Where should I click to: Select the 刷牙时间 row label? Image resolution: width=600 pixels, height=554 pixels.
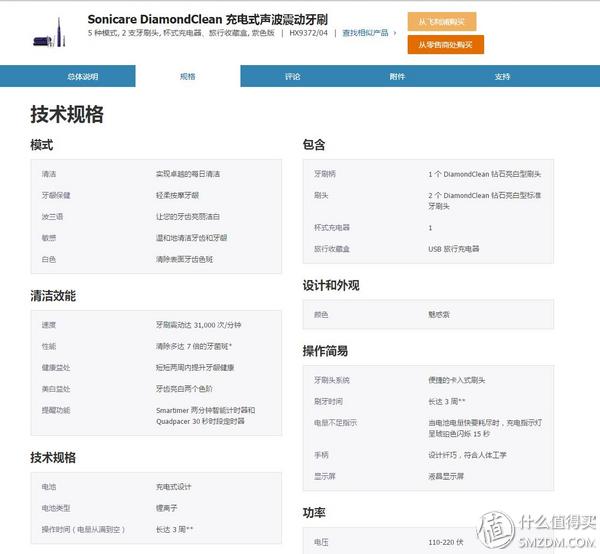pyautogui.click(x=328, y=402)
